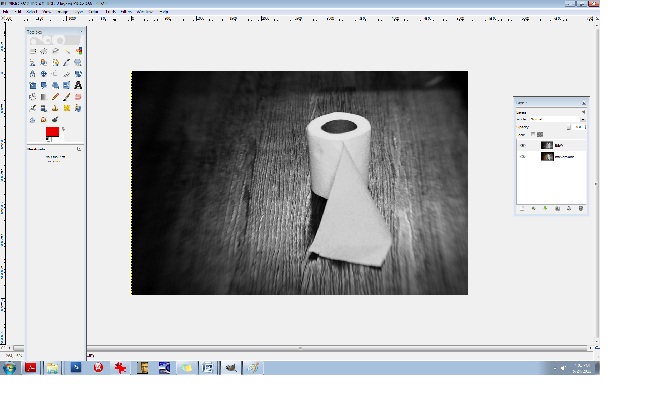The width and height of the screenshot is (650, 406).
Task: Open the tool options panel menu arrow
Action: click(x=81, y=149)
